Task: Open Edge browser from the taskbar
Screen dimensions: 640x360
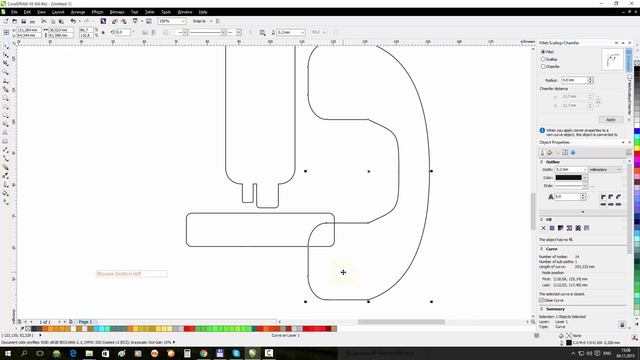Action: pyautogui.click(x=73, y=353)
